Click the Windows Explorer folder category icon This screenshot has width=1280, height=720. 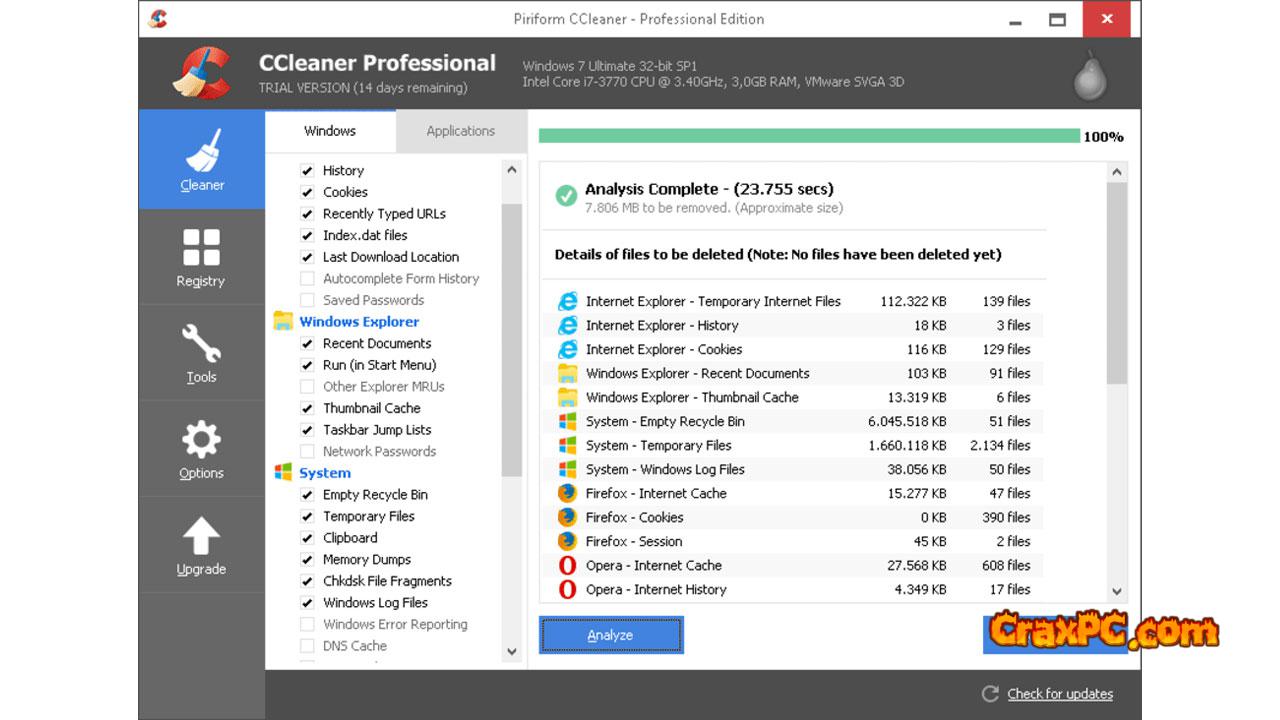pos(283,321)
